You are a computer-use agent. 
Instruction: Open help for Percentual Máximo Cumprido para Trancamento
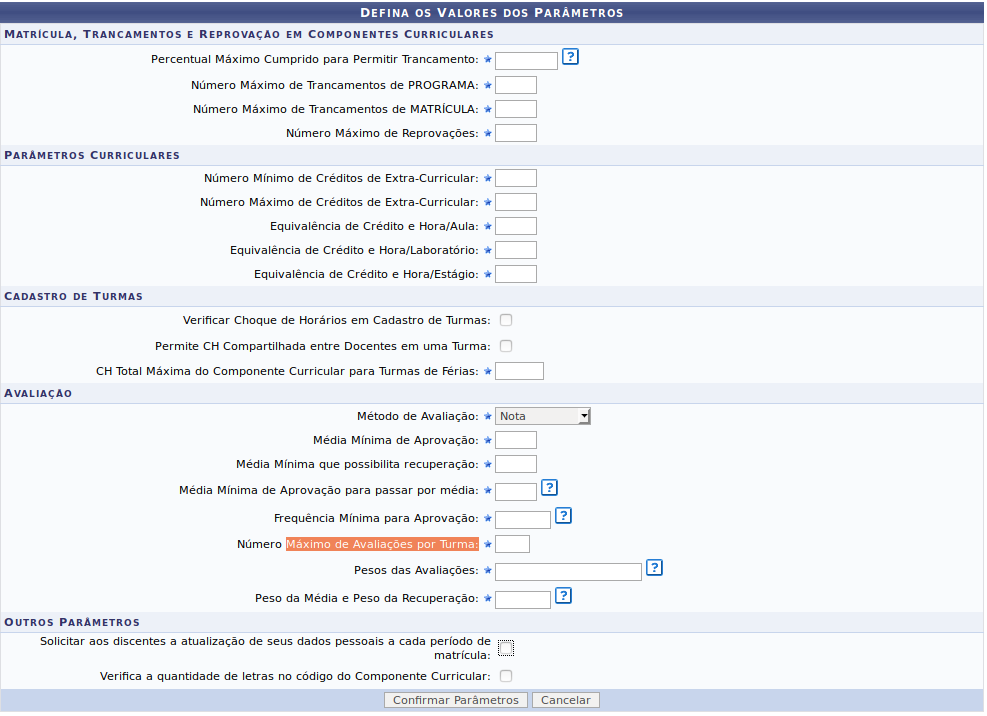click(x=570, y=57)
